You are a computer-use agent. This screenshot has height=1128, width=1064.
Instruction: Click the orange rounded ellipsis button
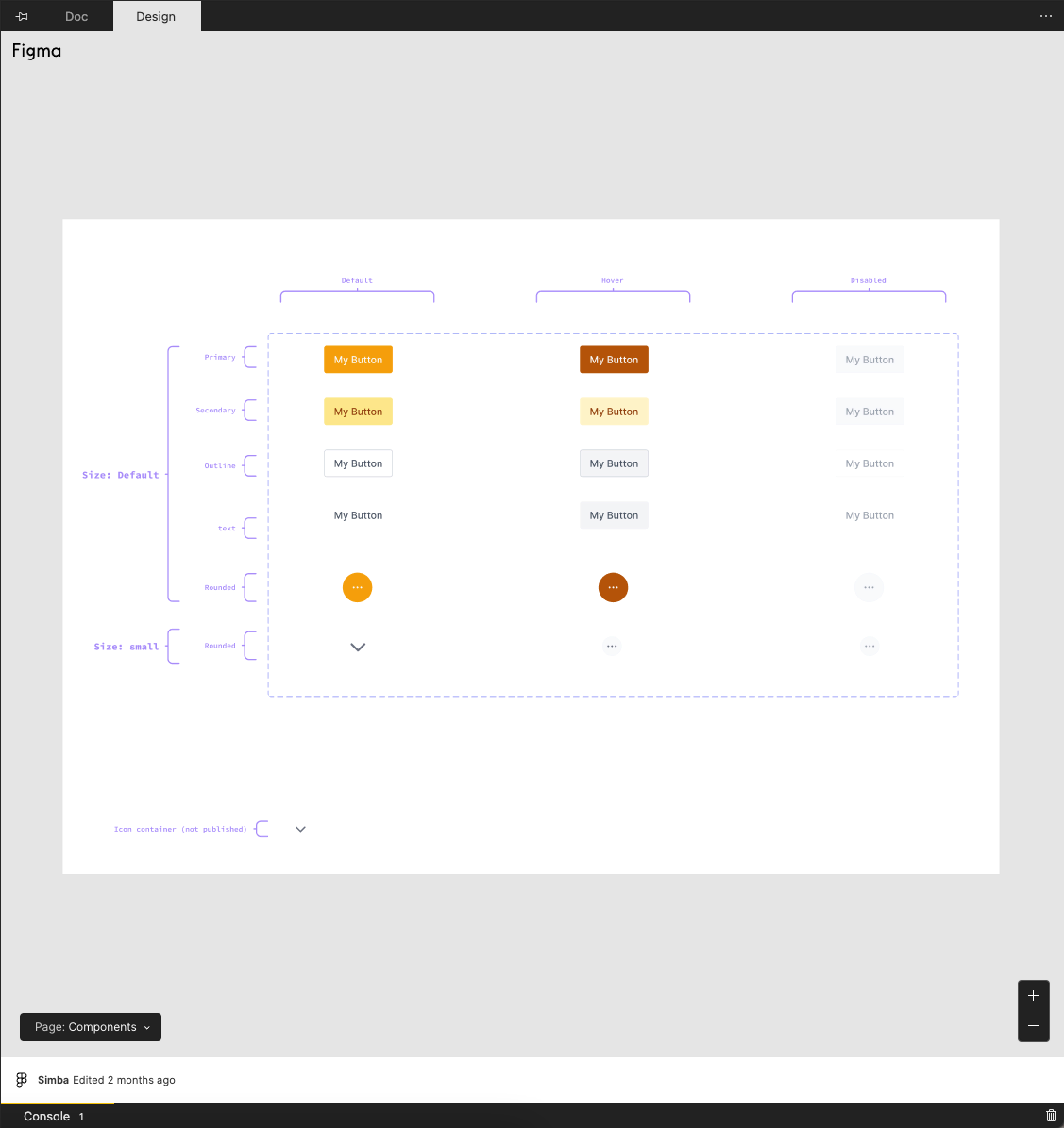[x=357, y=587]
